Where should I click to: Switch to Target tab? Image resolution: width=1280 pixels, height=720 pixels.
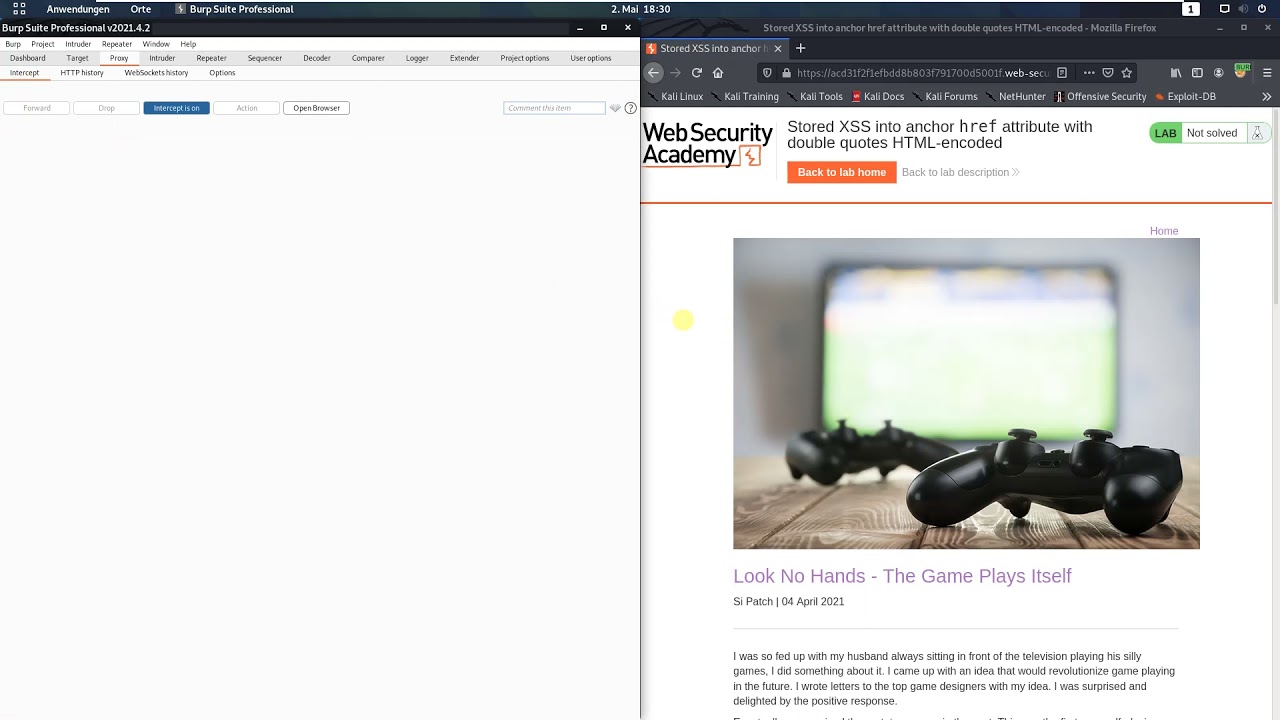tap(77, 58)
